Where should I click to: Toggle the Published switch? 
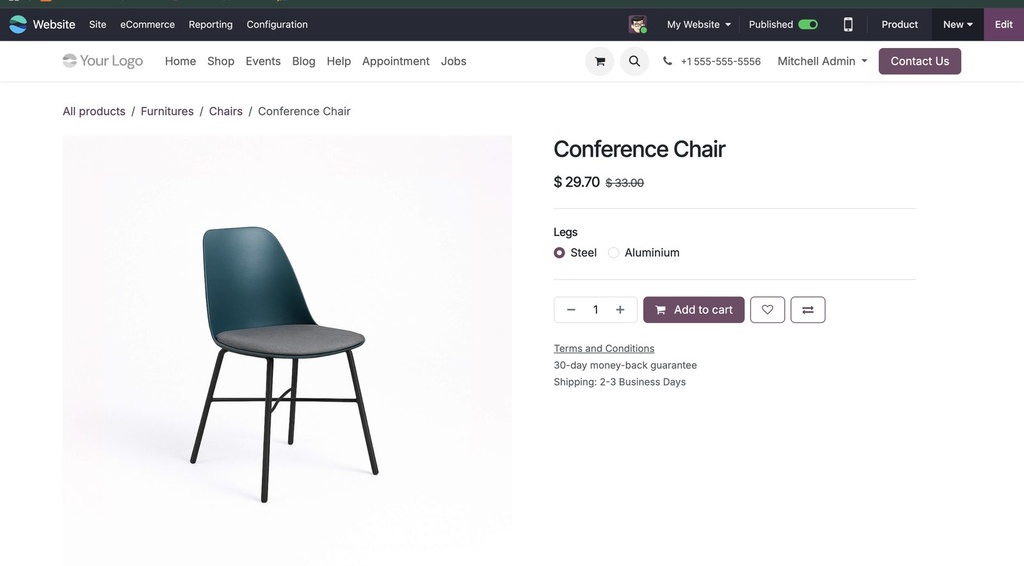[x=808, y=25]
